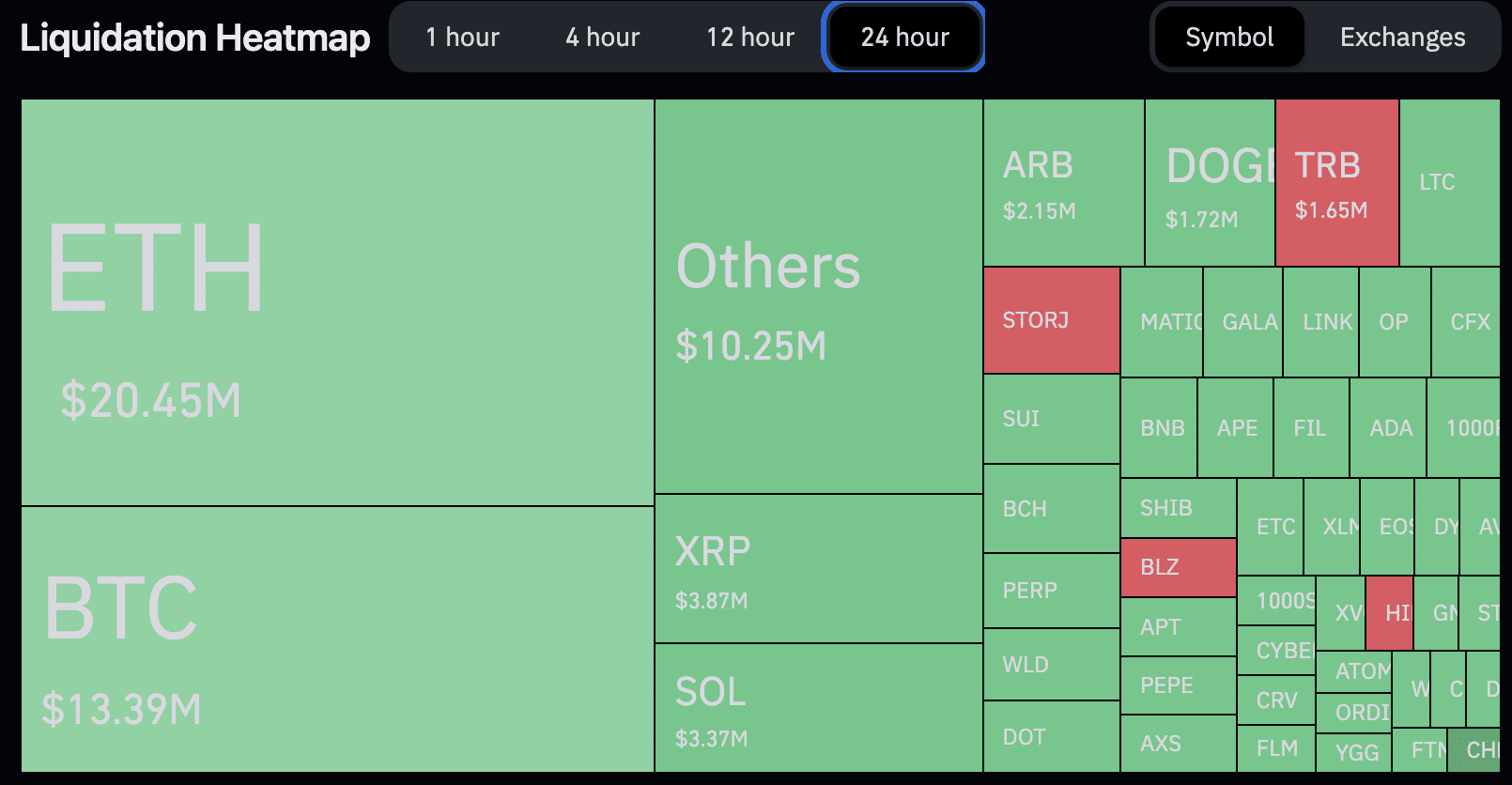Click the XRP $3.87M tile
The image size is (1512, 785).
(818, 569)
